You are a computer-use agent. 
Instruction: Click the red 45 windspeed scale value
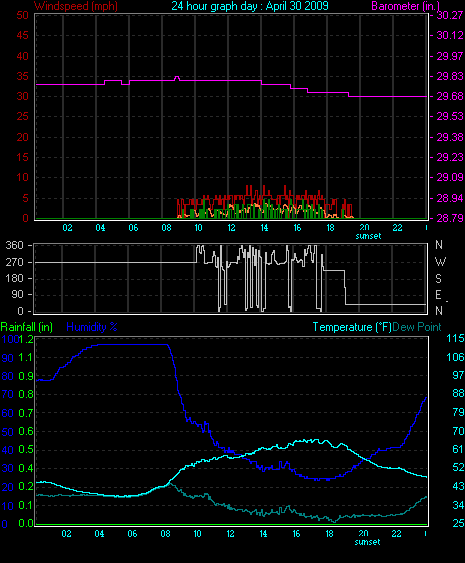click(x=22, y=36)
